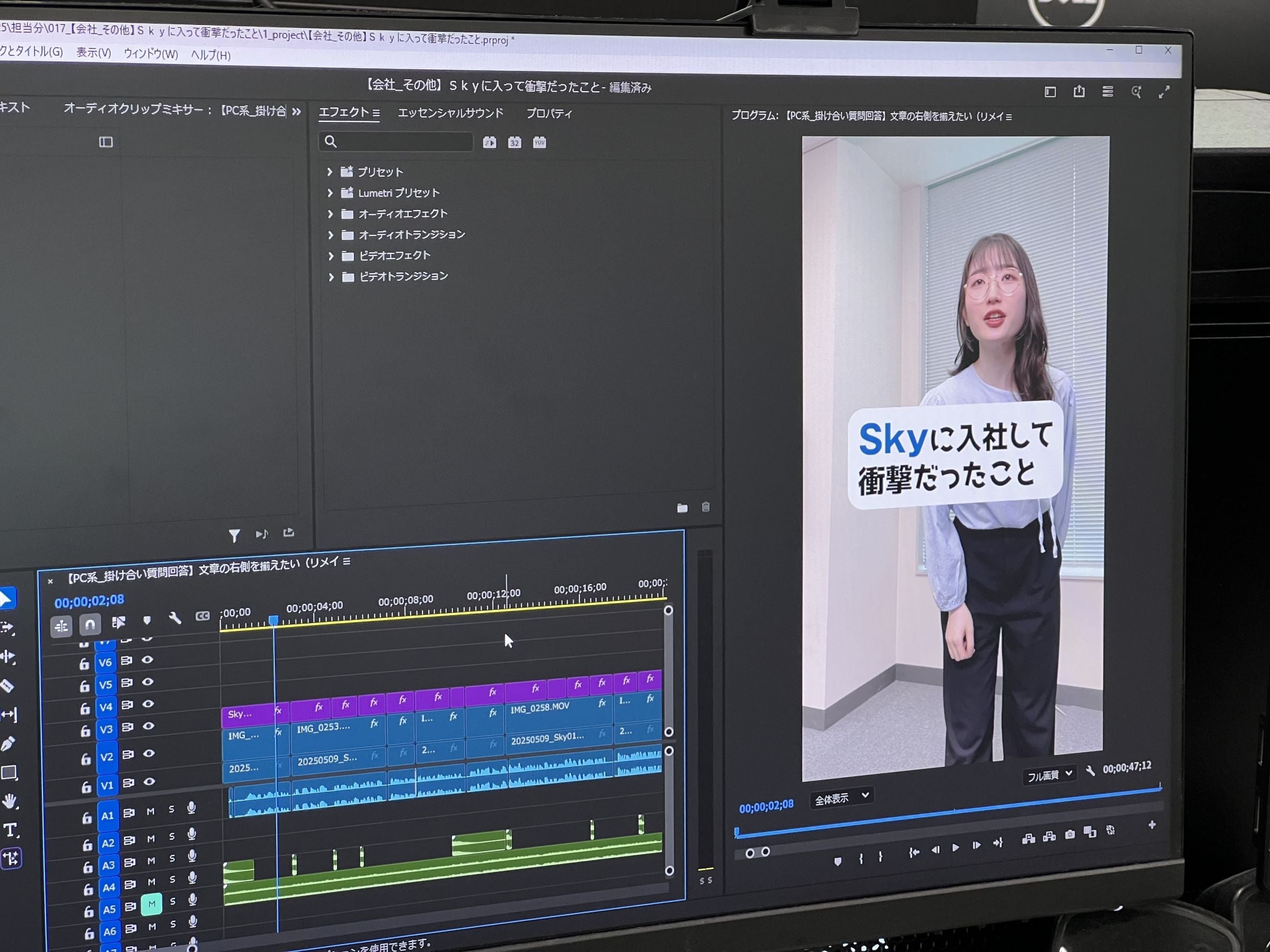
Task: Open the 全体表示 zoom level dropdown
Action: tap(842, 798)
